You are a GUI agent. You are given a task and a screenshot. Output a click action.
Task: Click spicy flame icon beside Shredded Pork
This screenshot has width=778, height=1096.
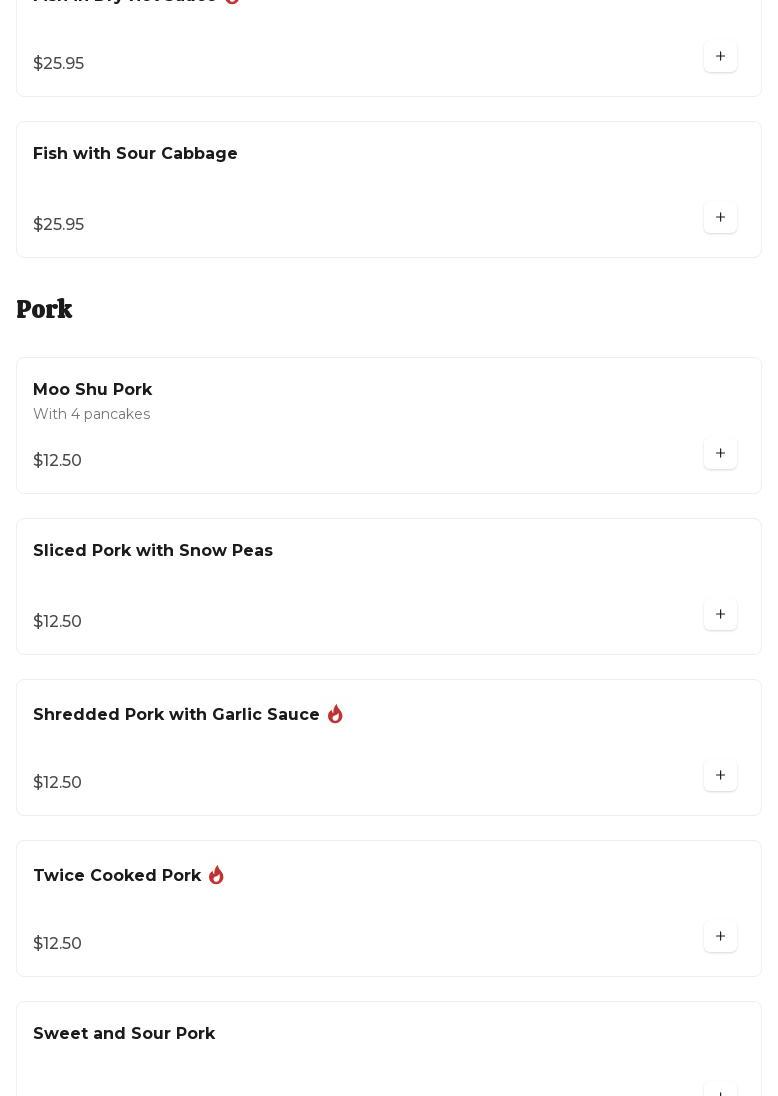pyautogui.click(x=335, y=714)
